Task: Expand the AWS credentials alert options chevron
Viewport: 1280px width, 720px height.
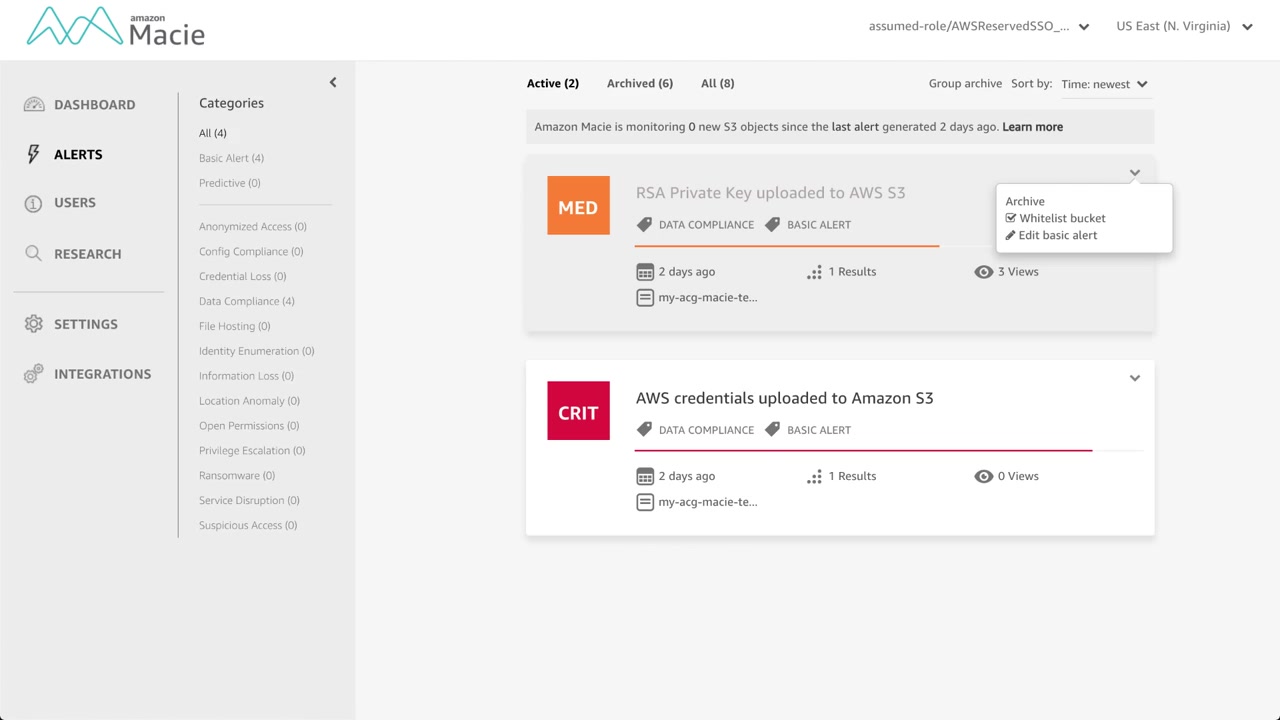Action: [1135, 378]
